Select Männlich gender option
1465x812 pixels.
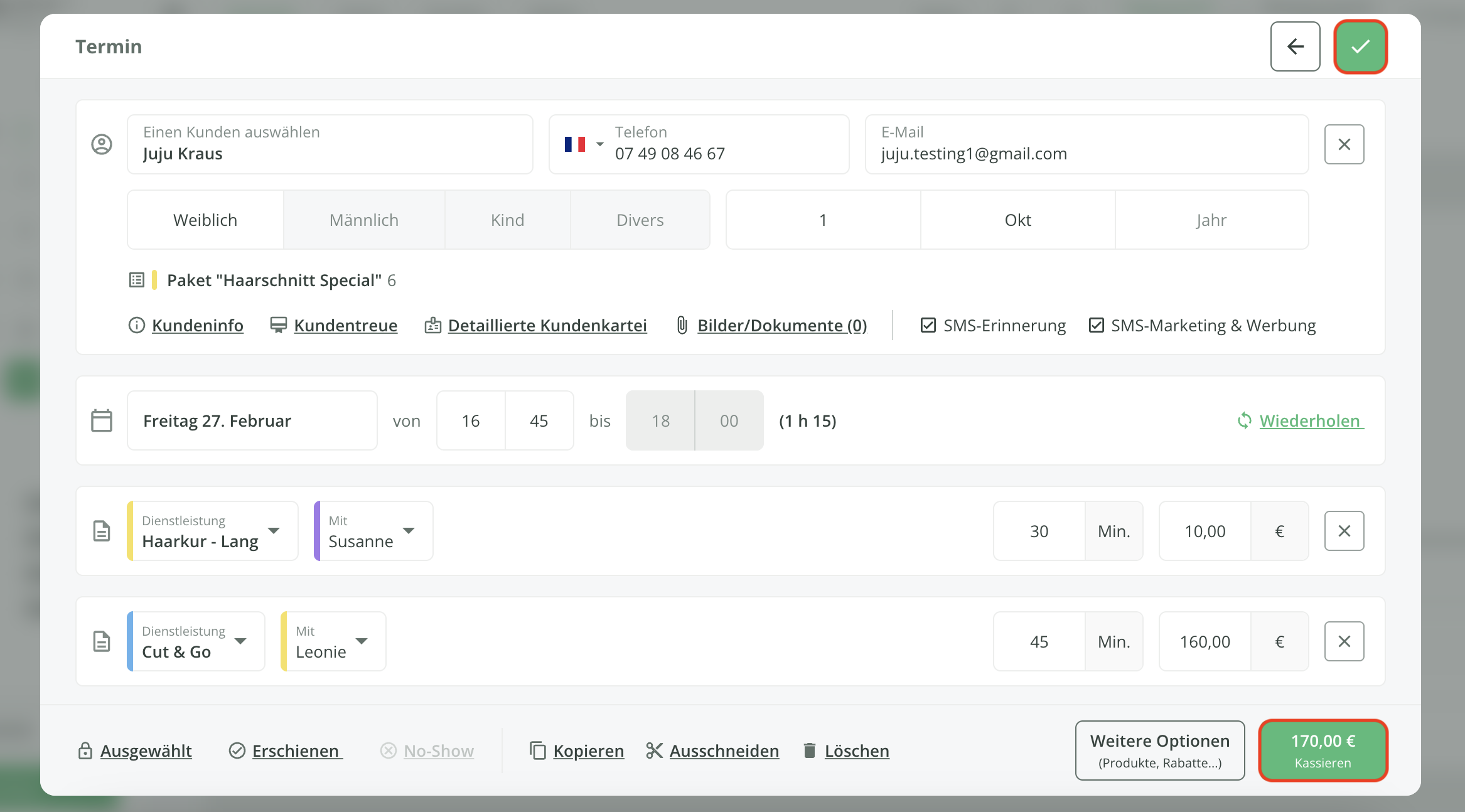click(x=364, y=220)
